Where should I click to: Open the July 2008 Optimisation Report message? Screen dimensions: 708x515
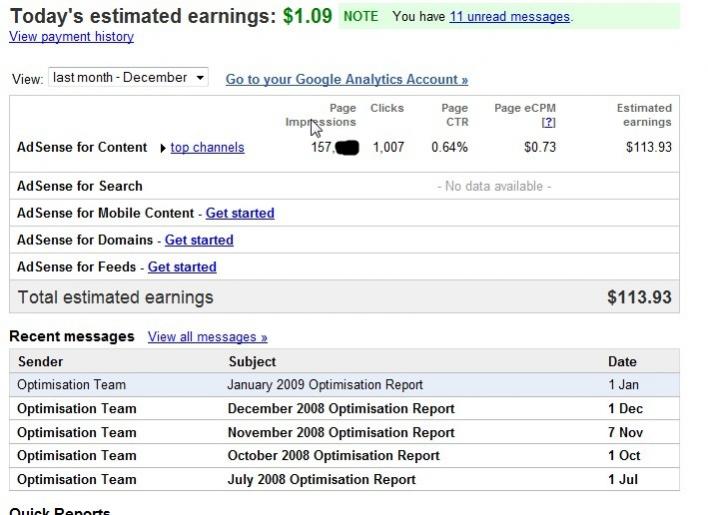click(x=321, y=479)
